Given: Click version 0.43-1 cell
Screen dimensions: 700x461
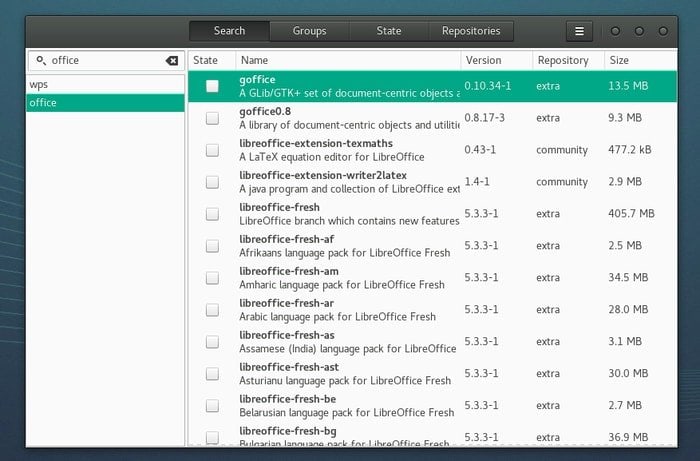Looking at the screenshot, I should click(480, 150).
